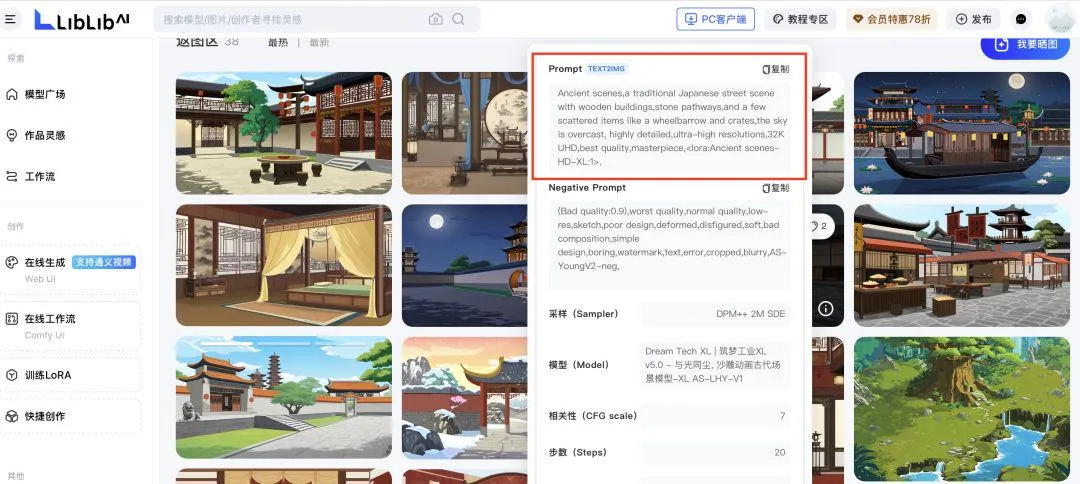Click the camera image-search icon
The height and width of the screenshot is (484, 1080).
435,19
